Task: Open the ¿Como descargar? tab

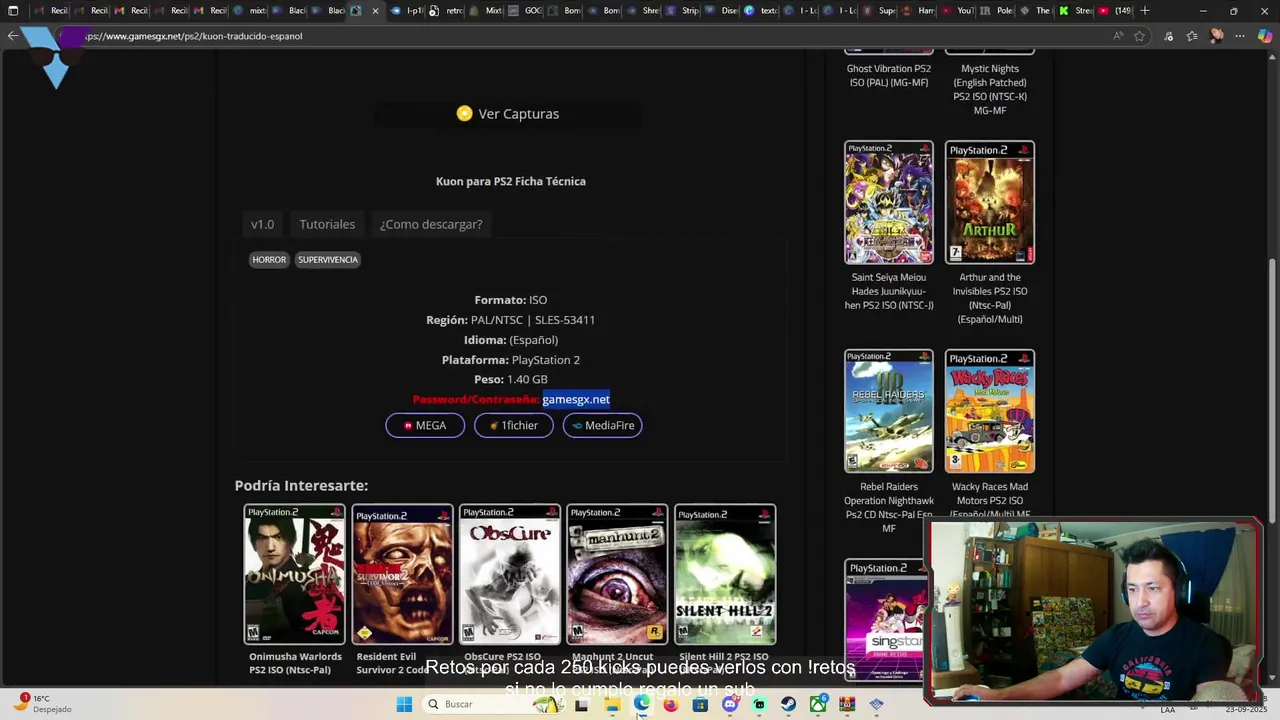Action: click(431, 224)
